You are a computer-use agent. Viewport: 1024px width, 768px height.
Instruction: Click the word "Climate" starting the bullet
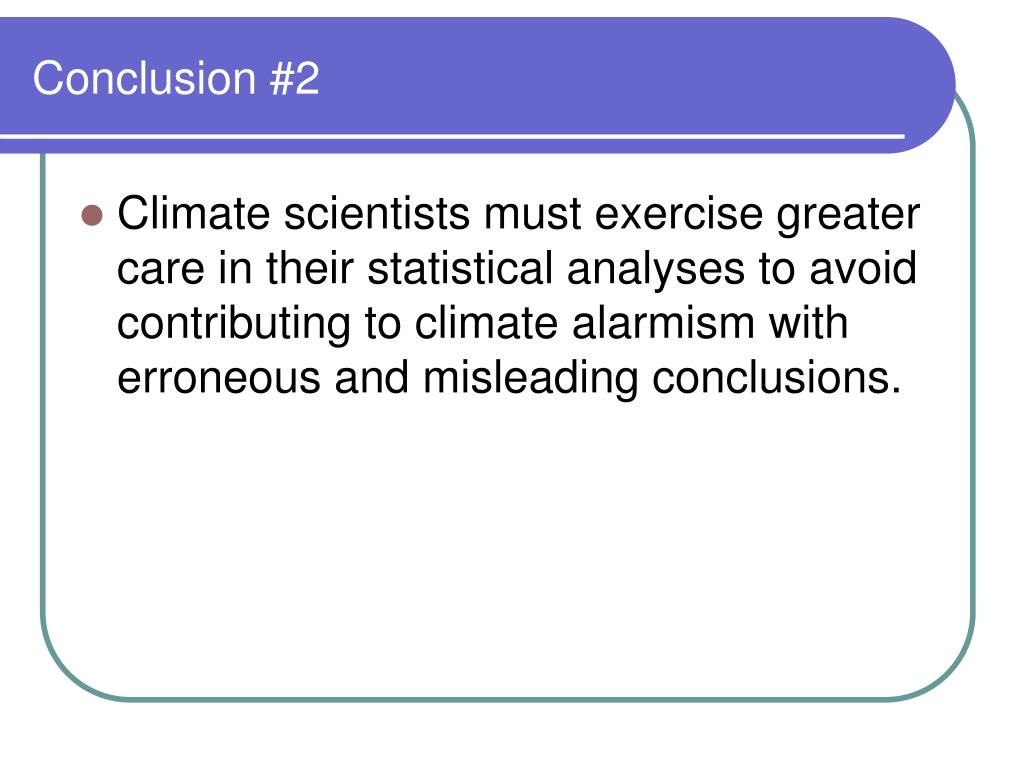[193, 213]
